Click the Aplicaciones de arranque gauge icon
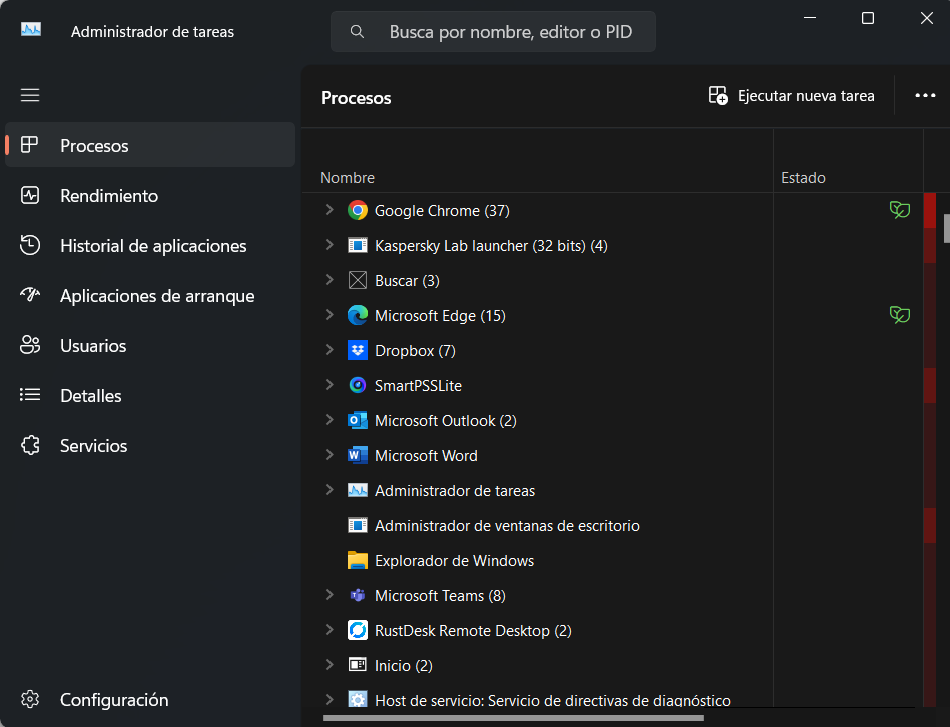Viewport: 950px width, 727px height. (x=30, y=295)
